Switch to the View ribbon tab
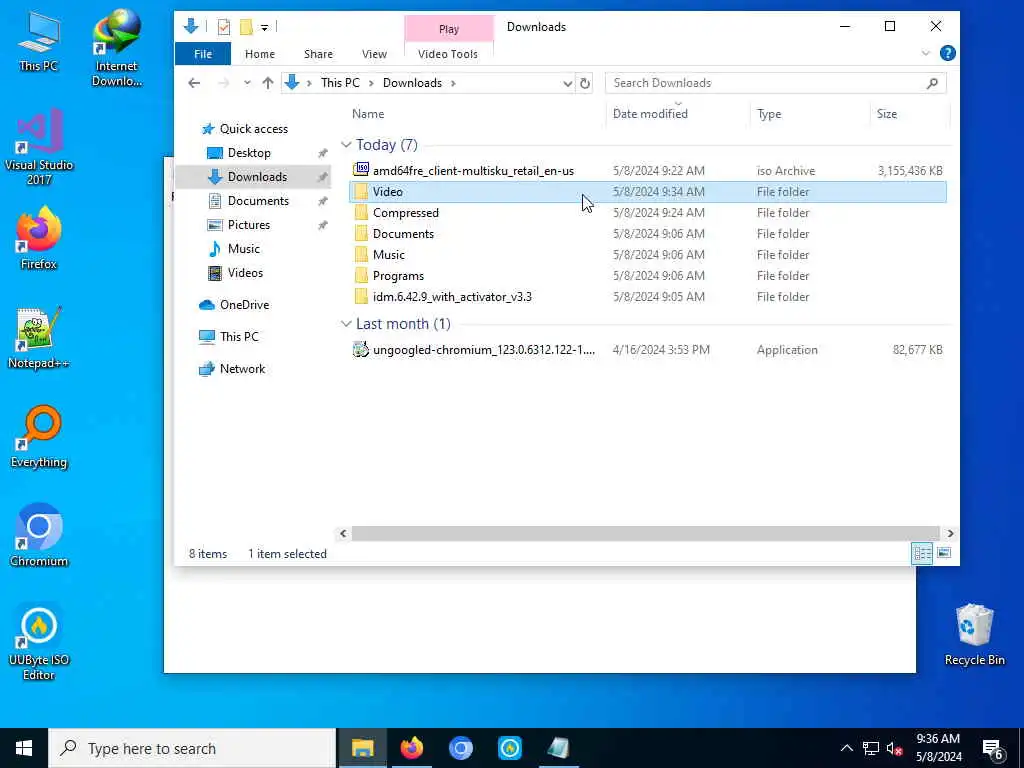 [374, 54]
